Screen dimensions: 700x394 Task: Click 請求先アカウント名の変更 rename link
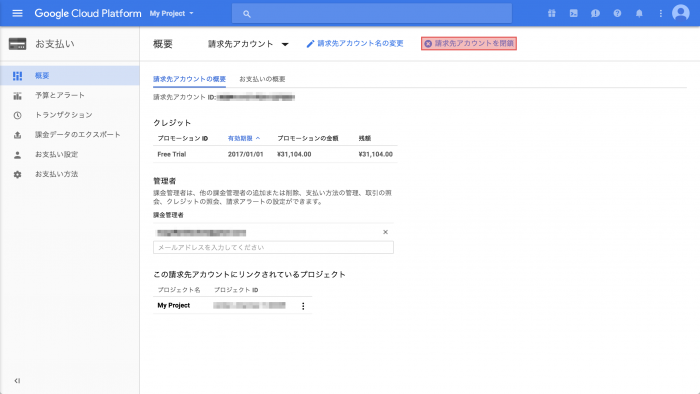pyautogui.click(x=360, y=43)
